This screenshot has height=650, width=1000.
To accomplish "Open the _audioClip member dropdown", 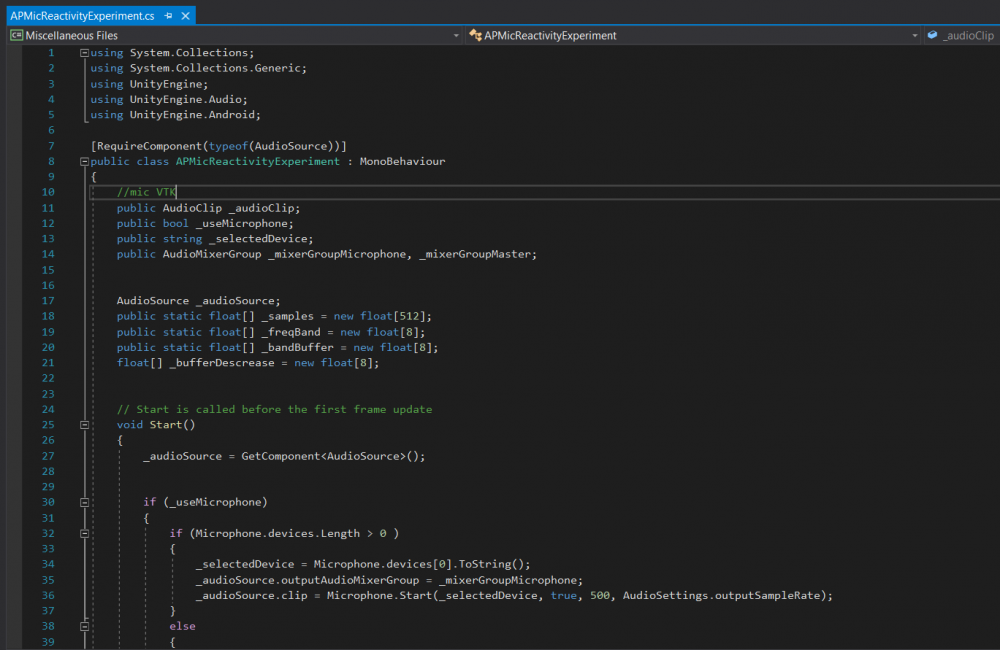I will pyautogui.click(x=970, y=35).
